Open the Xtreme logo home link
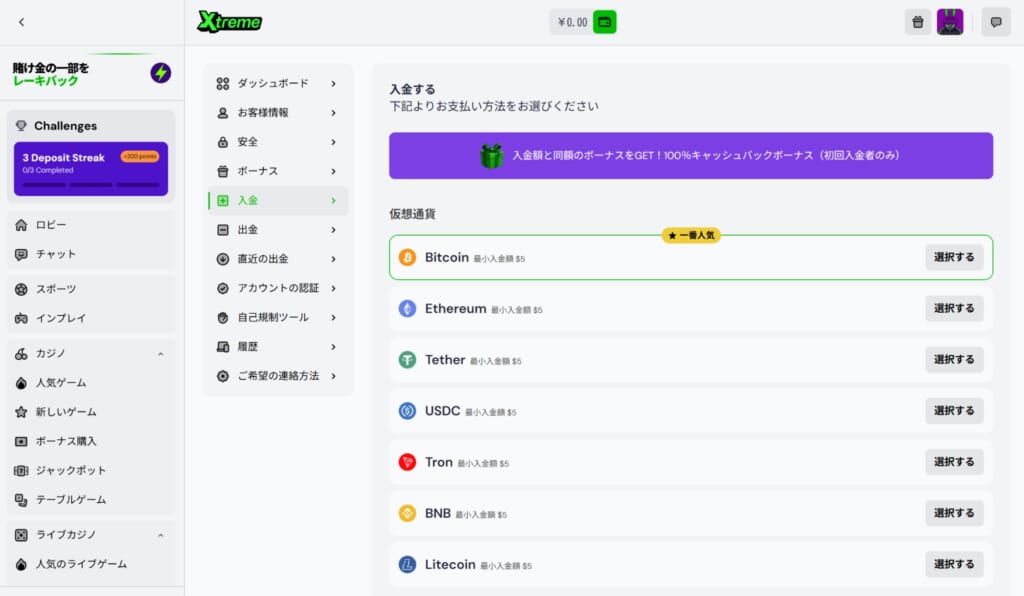The height and width of the screenshot is (596, 1024). click(229, 22)
